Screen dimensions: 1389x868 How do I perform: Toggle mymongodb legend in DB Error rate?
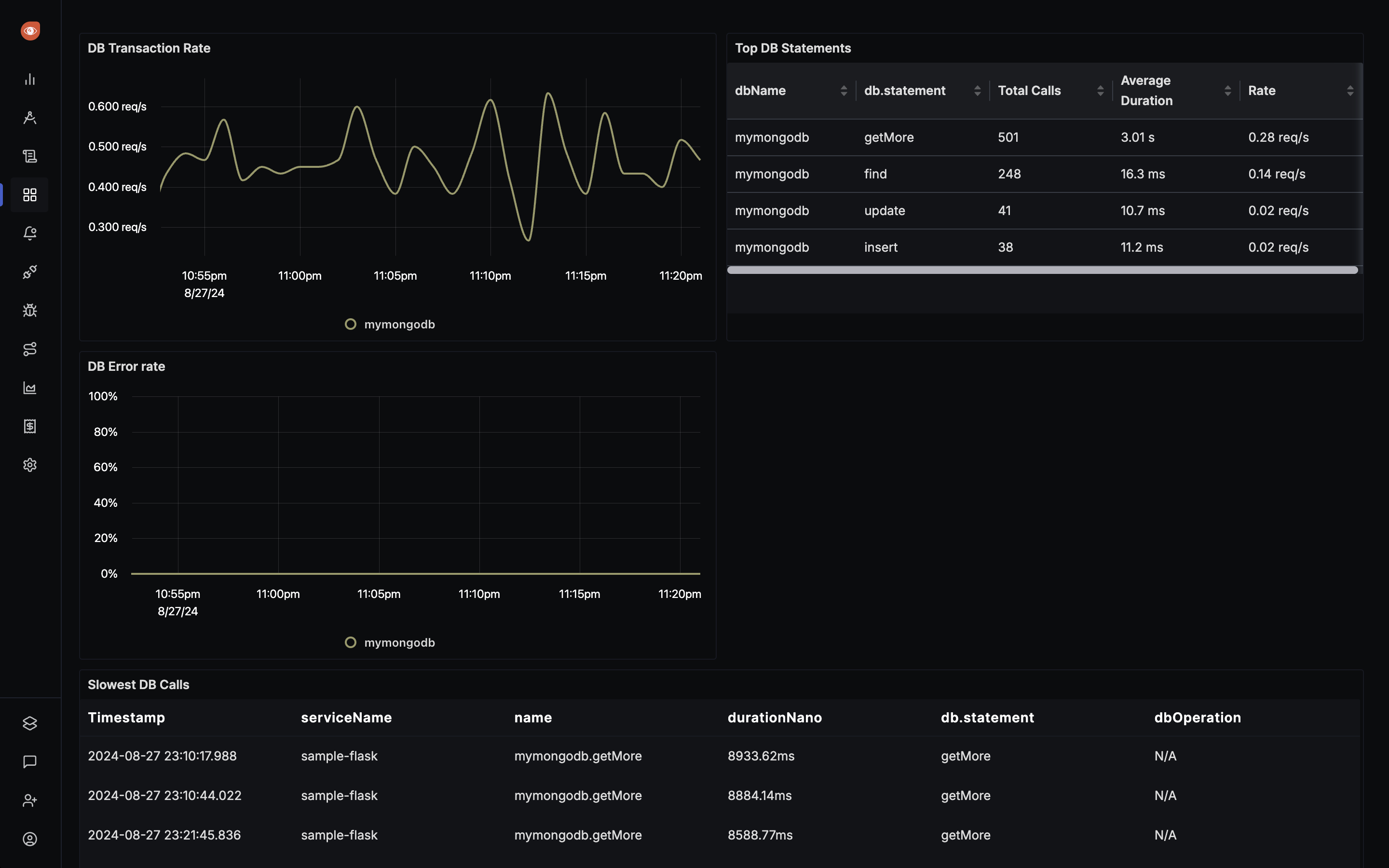(x=390, y=642)
